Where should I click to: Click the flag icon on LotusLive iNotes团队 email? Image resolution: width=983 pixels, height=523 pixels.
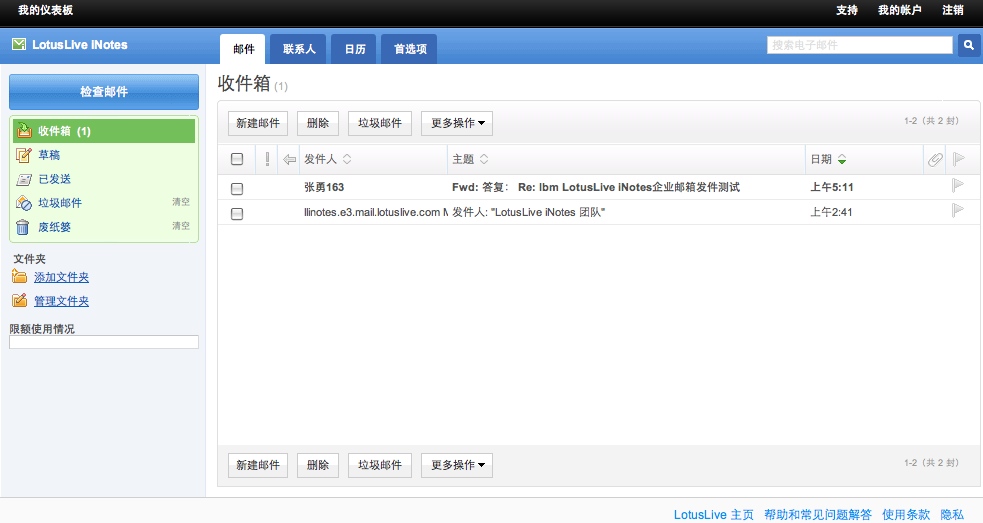[x=957, y=211]
